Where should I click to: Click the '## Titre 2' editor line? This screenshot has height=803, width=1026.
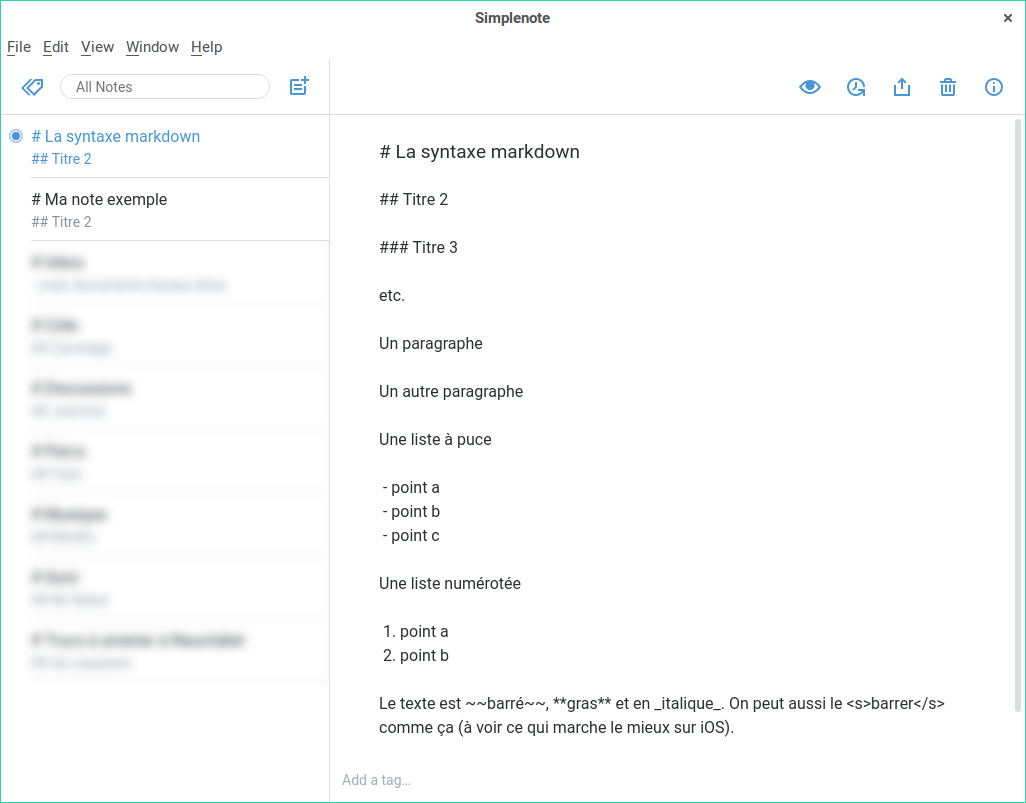click(x=414, y=200)
